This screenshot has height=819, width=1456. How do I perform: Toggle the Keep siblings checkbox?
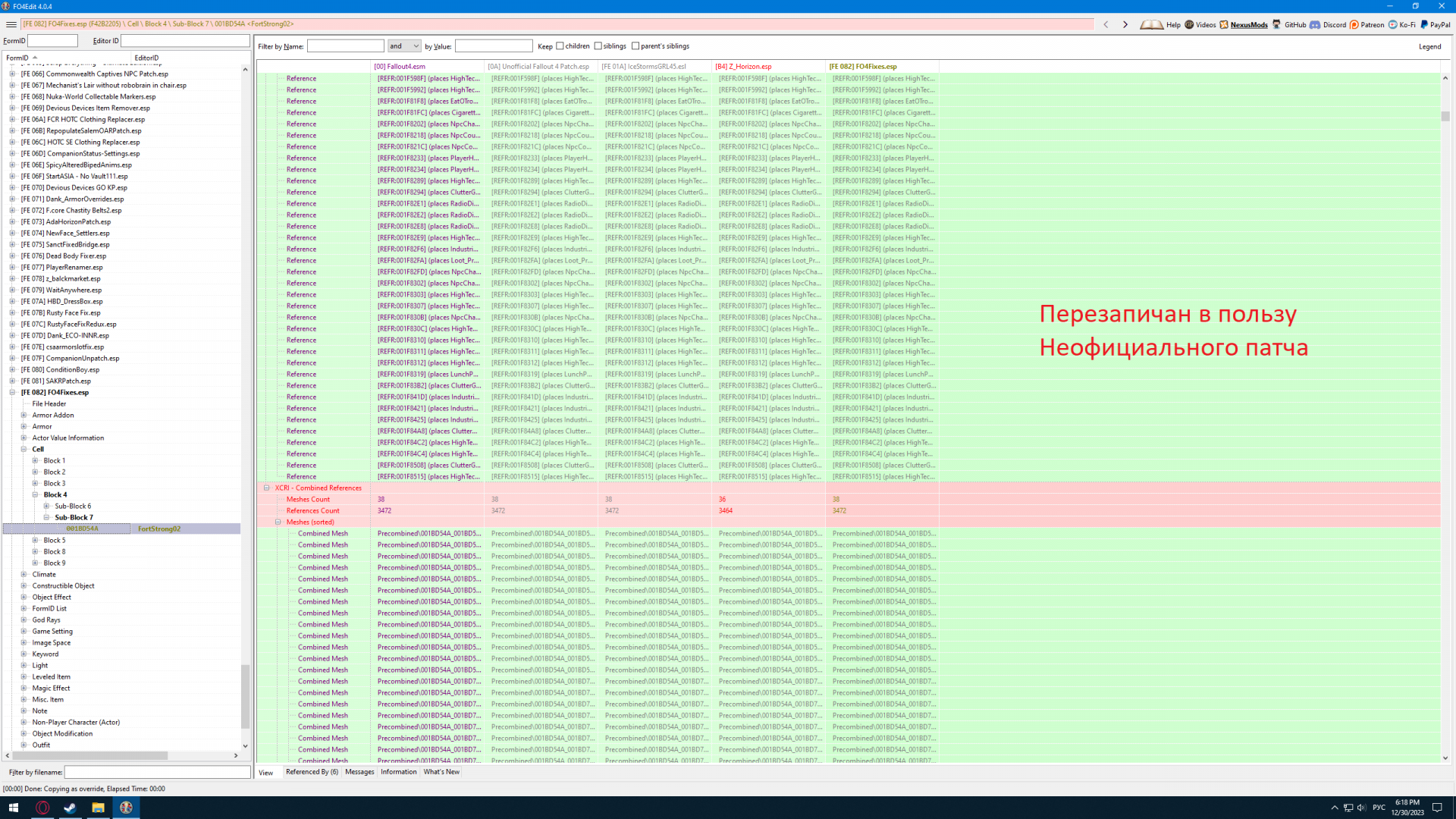click(x=598, y=46)
